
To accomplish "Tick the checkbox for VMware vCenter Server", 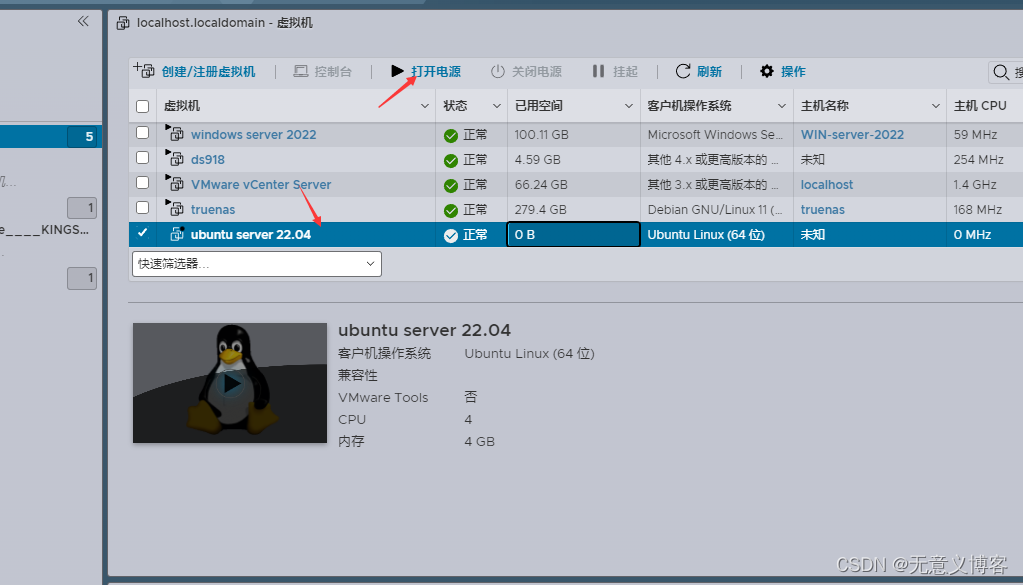I will pos(142,183).
